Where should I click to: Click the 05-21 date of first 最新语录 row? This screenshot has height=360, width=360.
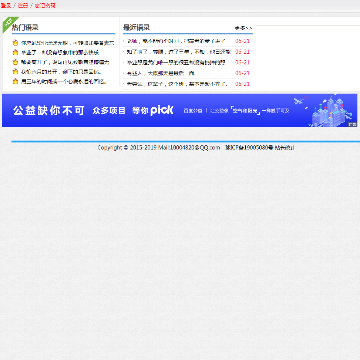tap(242, 41)
